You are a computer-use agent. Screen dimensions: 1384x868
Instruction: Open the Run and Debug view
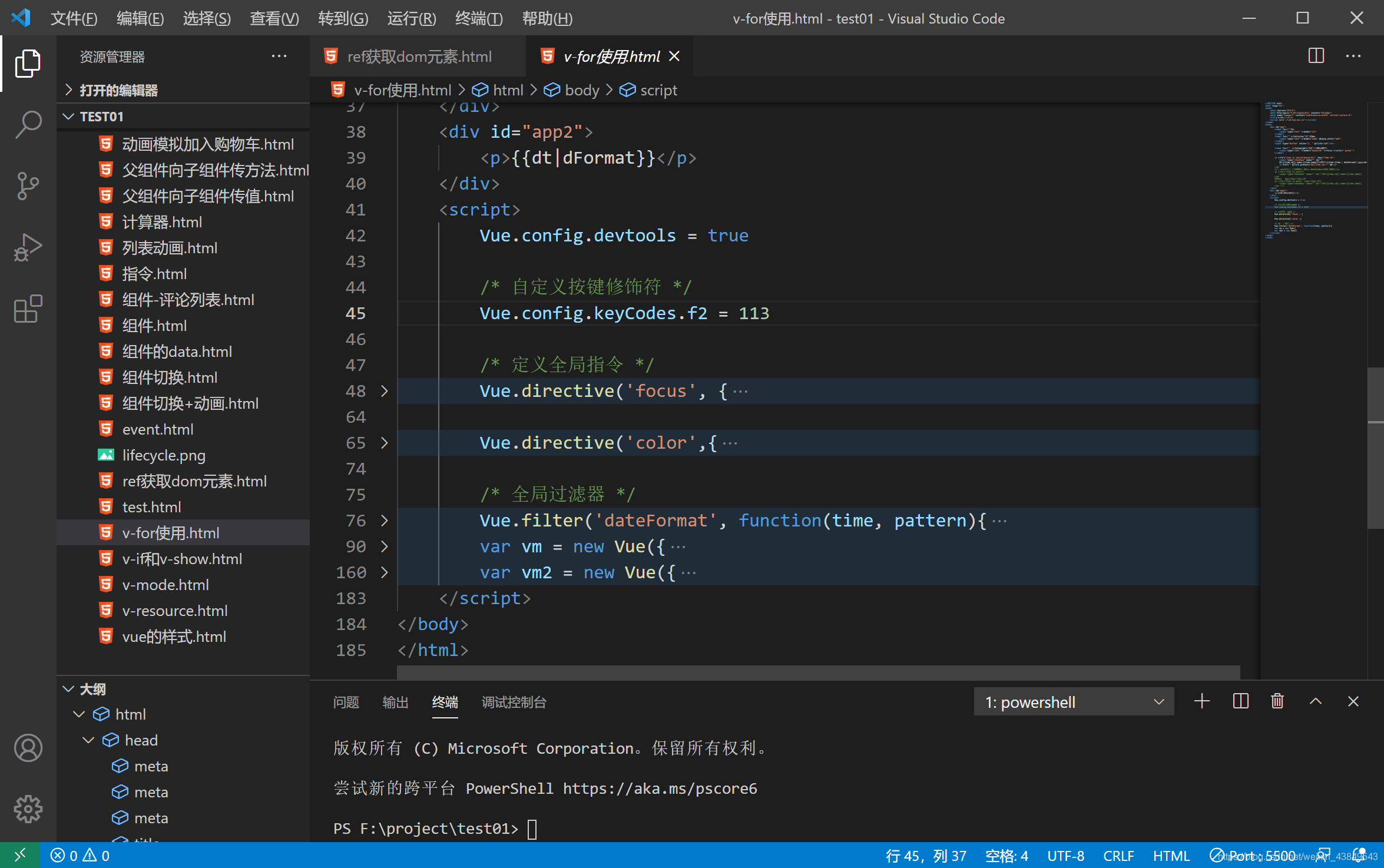pyautogui.click(x=28, y=247)
